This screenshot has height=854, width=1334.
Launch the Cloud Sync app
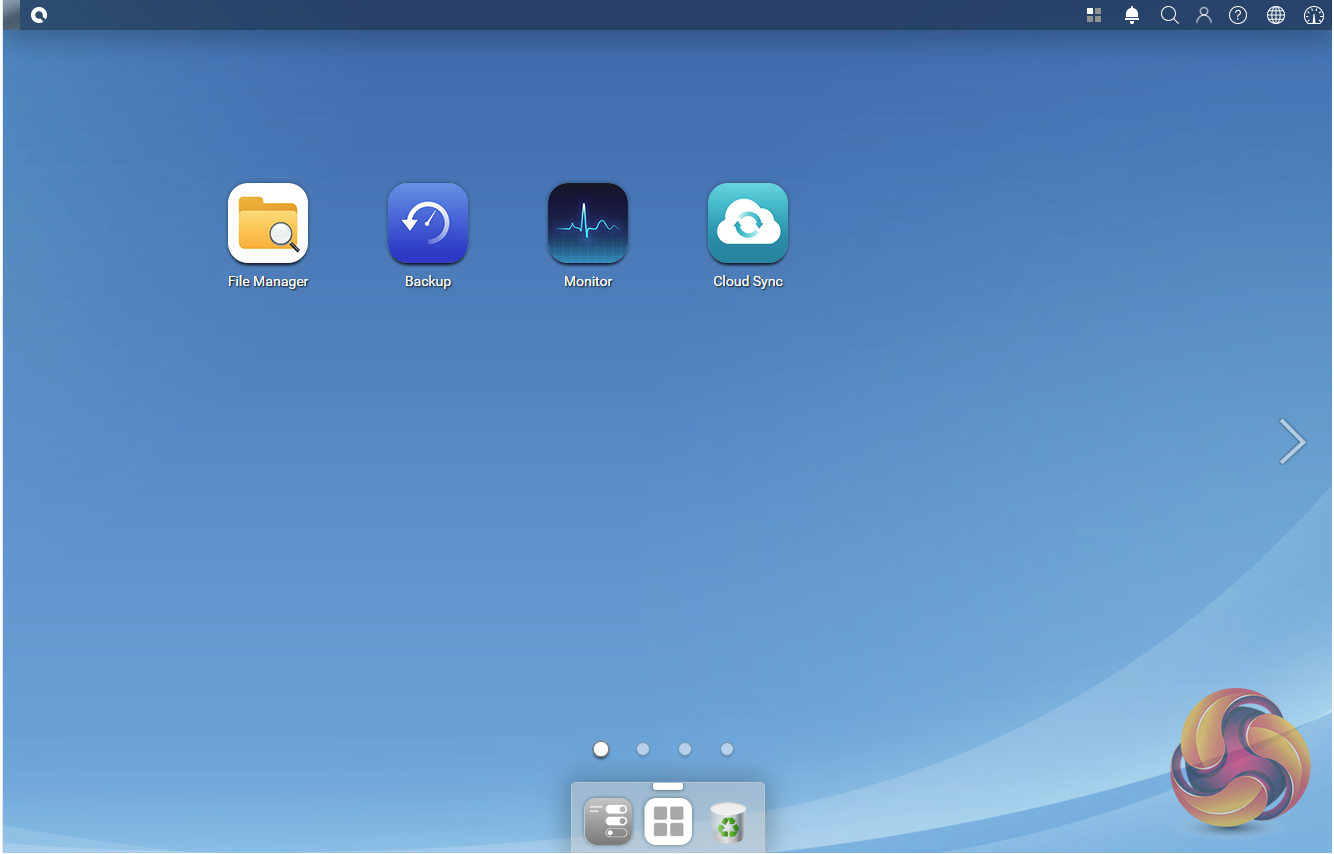point(748,223)
